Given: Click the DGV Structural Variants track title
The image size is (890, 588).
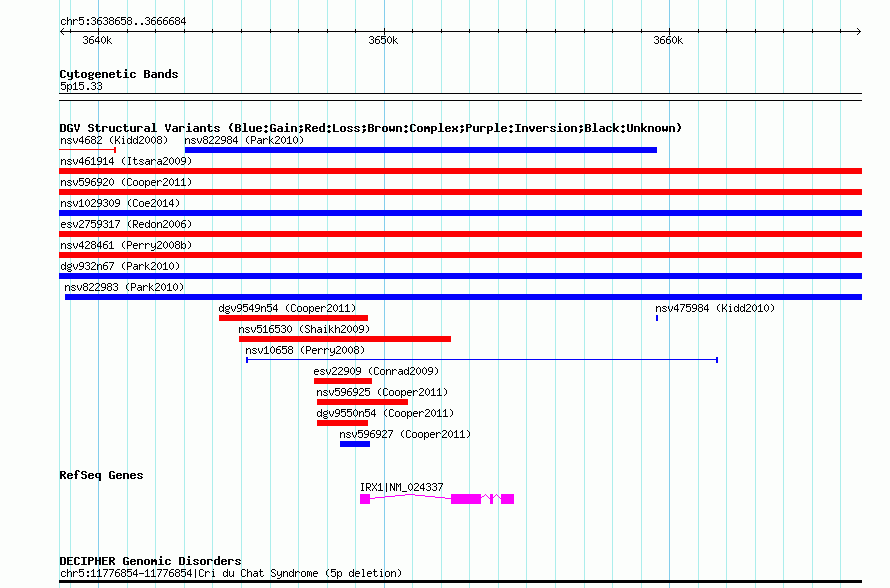Looking at the screenshot, I should pos(371,128).
